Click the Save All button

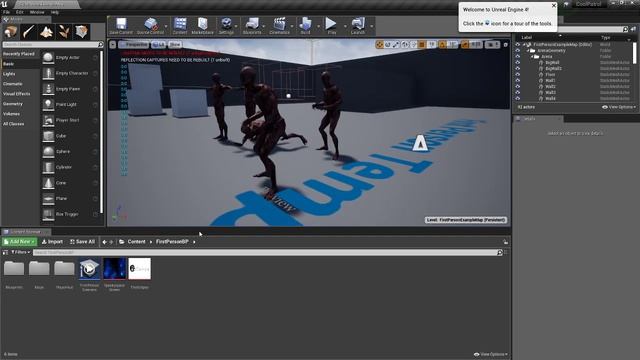click(82, 242)
